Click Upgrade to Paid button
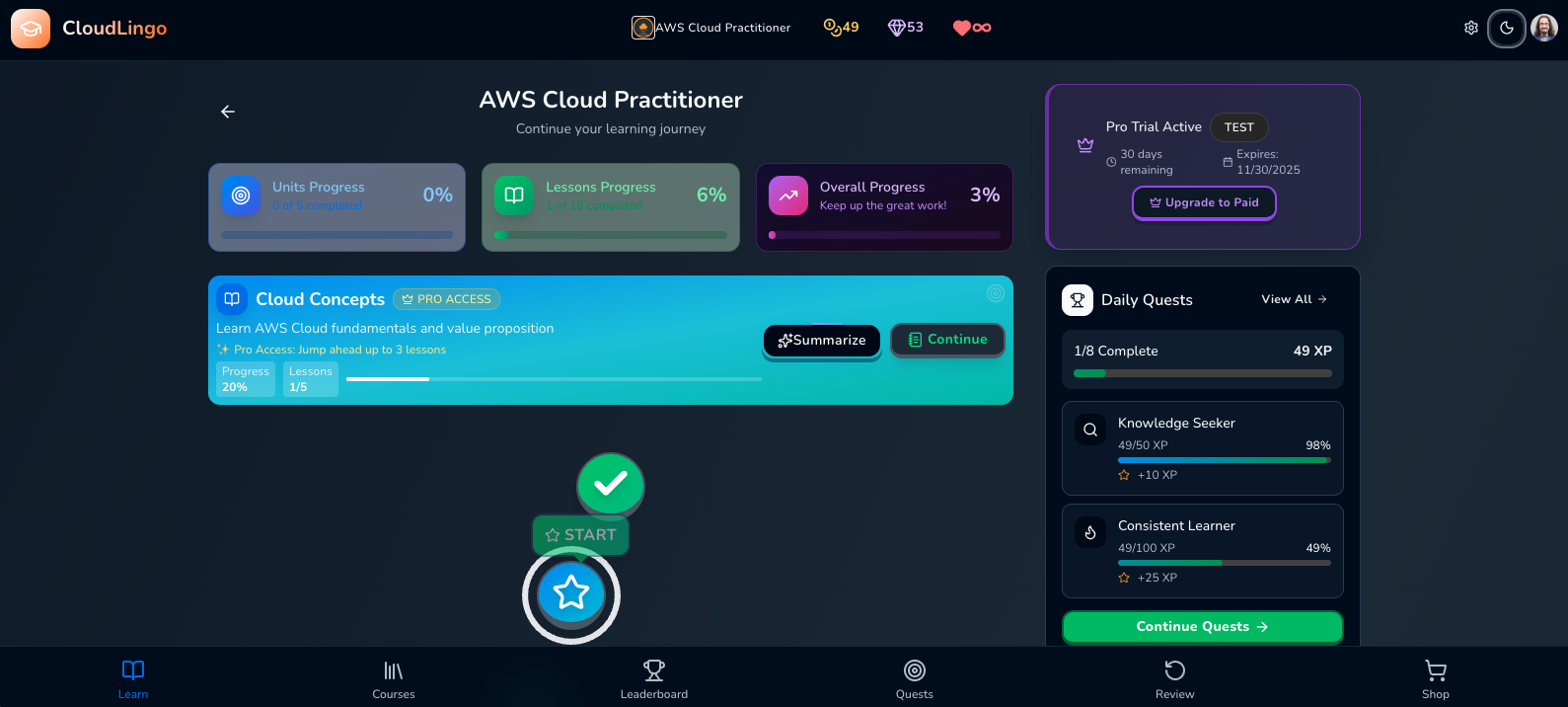The image size is (1568, 707). [x=1204, y=202]
